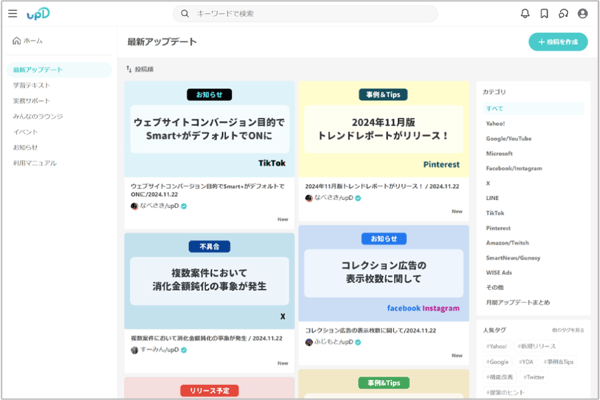
Task: Filter by SmartNews/Gunosy category
Action: click(513, 258)
